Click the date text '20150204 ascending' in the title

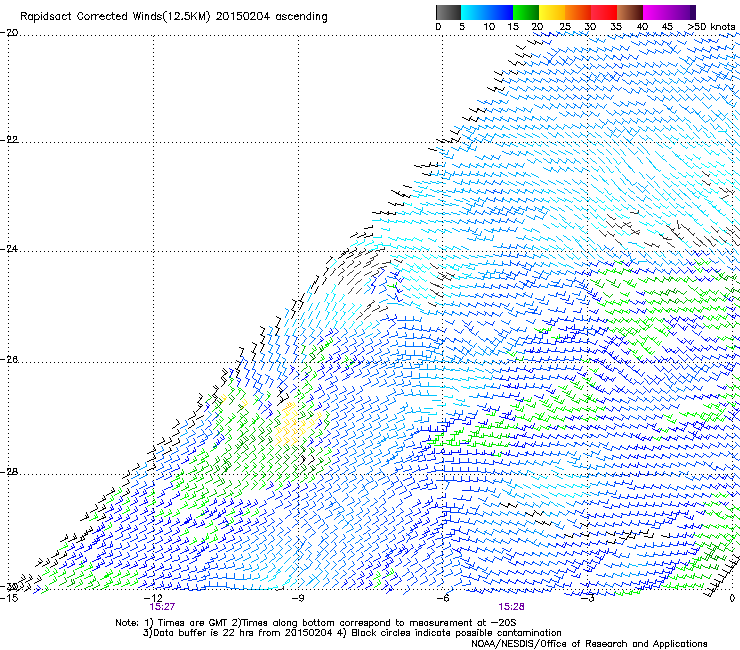click(271, 17)
